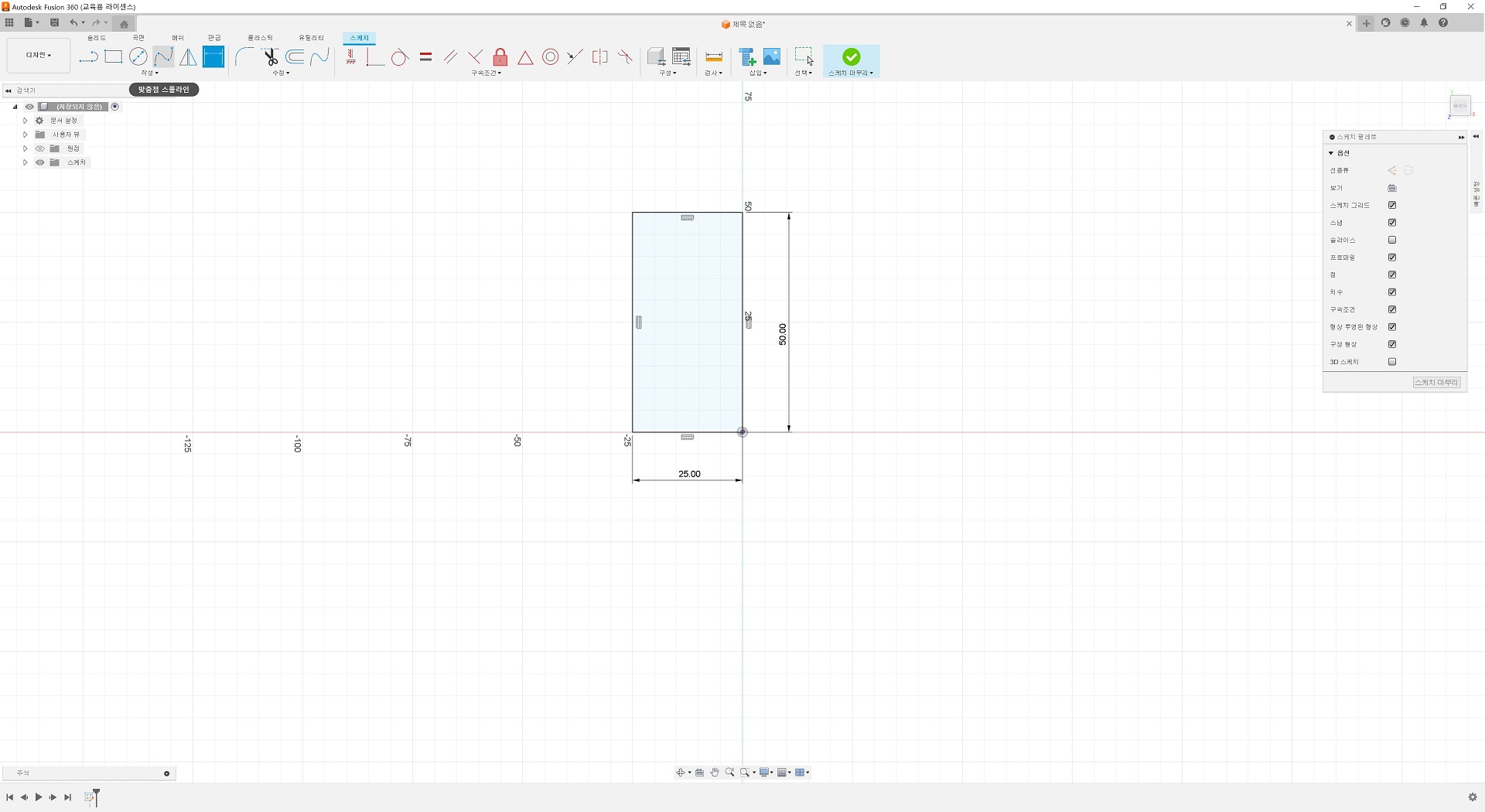
Task: Apply the Concentric constraint
Action: (551, 56)
